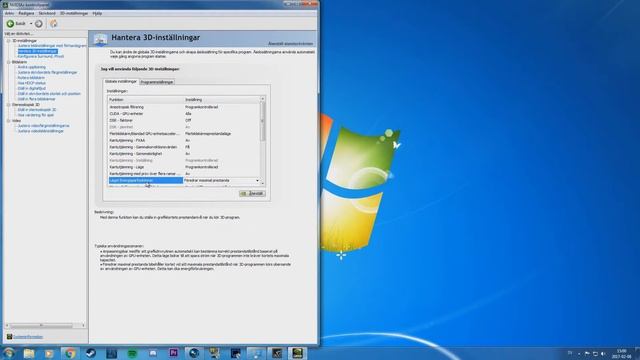Select the Kantutjämning - Läge row

click(184, 167)
